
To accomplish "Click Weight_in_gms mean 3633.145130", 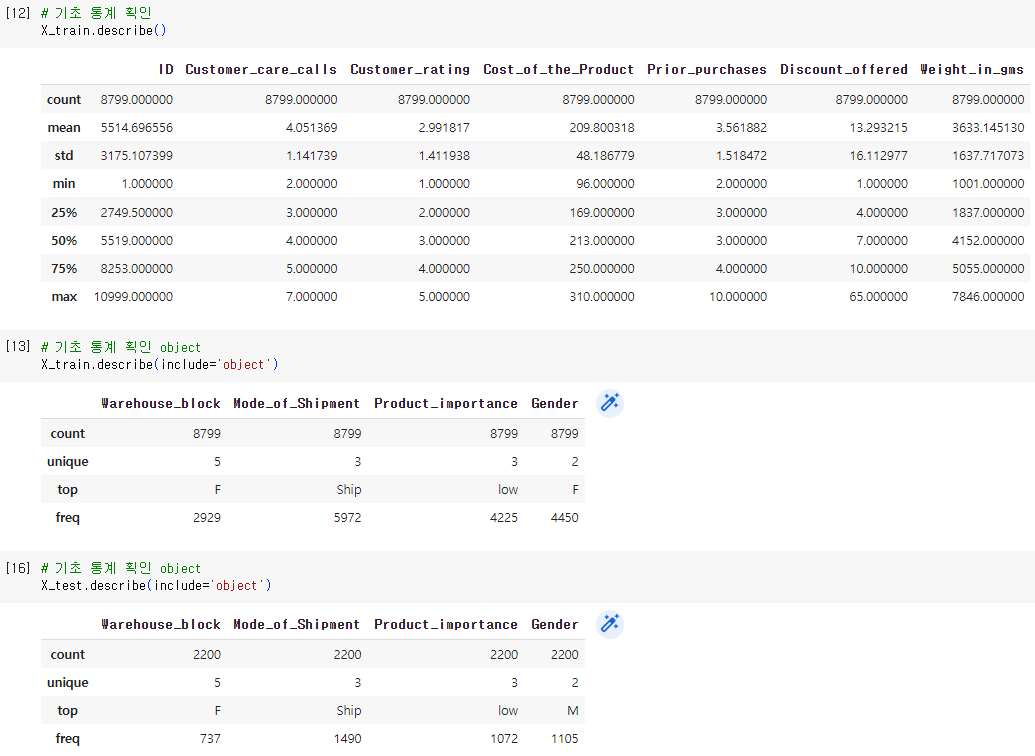I will (988, 127).
